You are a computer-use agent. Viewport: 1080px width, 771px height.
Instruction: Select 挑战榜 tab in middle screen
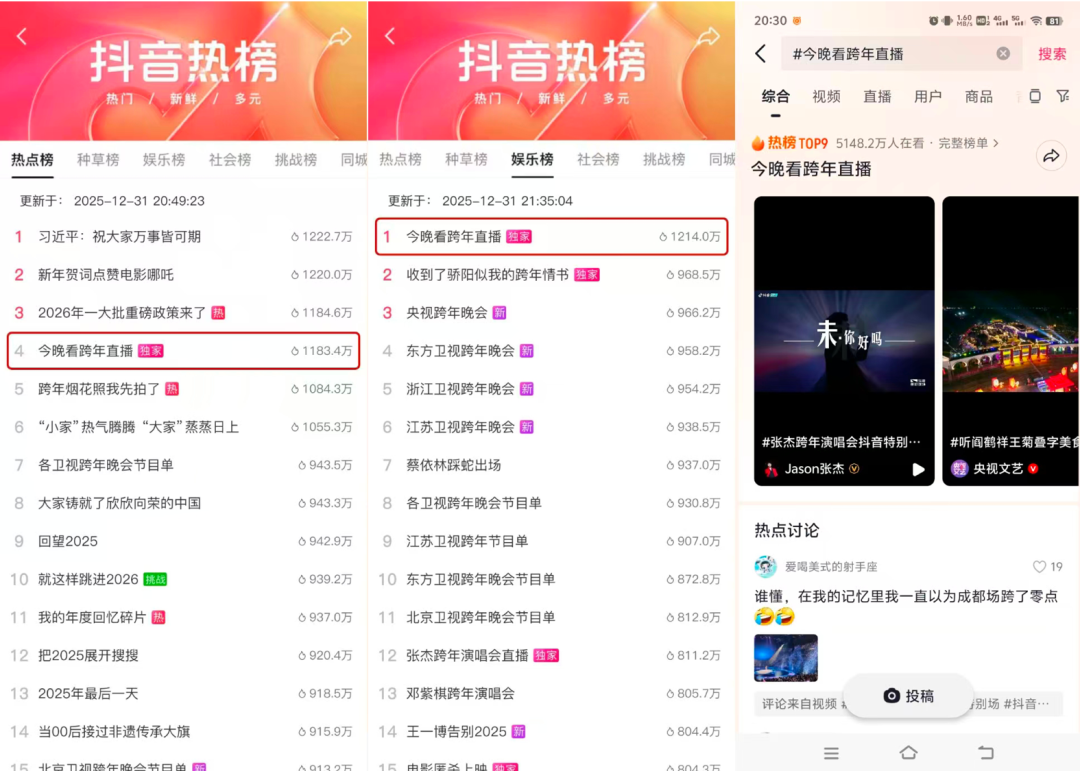tap(664, 160)
